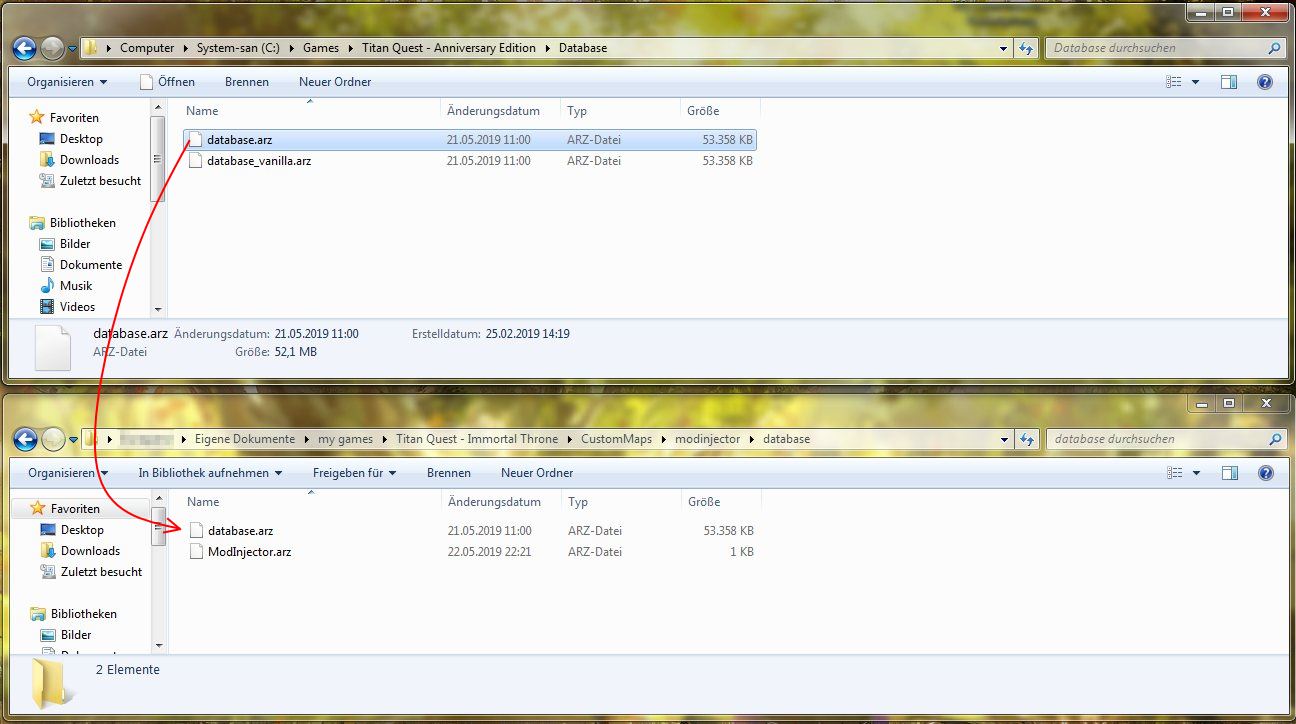Open Organisieren menu in Anniversary Edition window
Screen dimensions: 1296x724
pos(67,82)
